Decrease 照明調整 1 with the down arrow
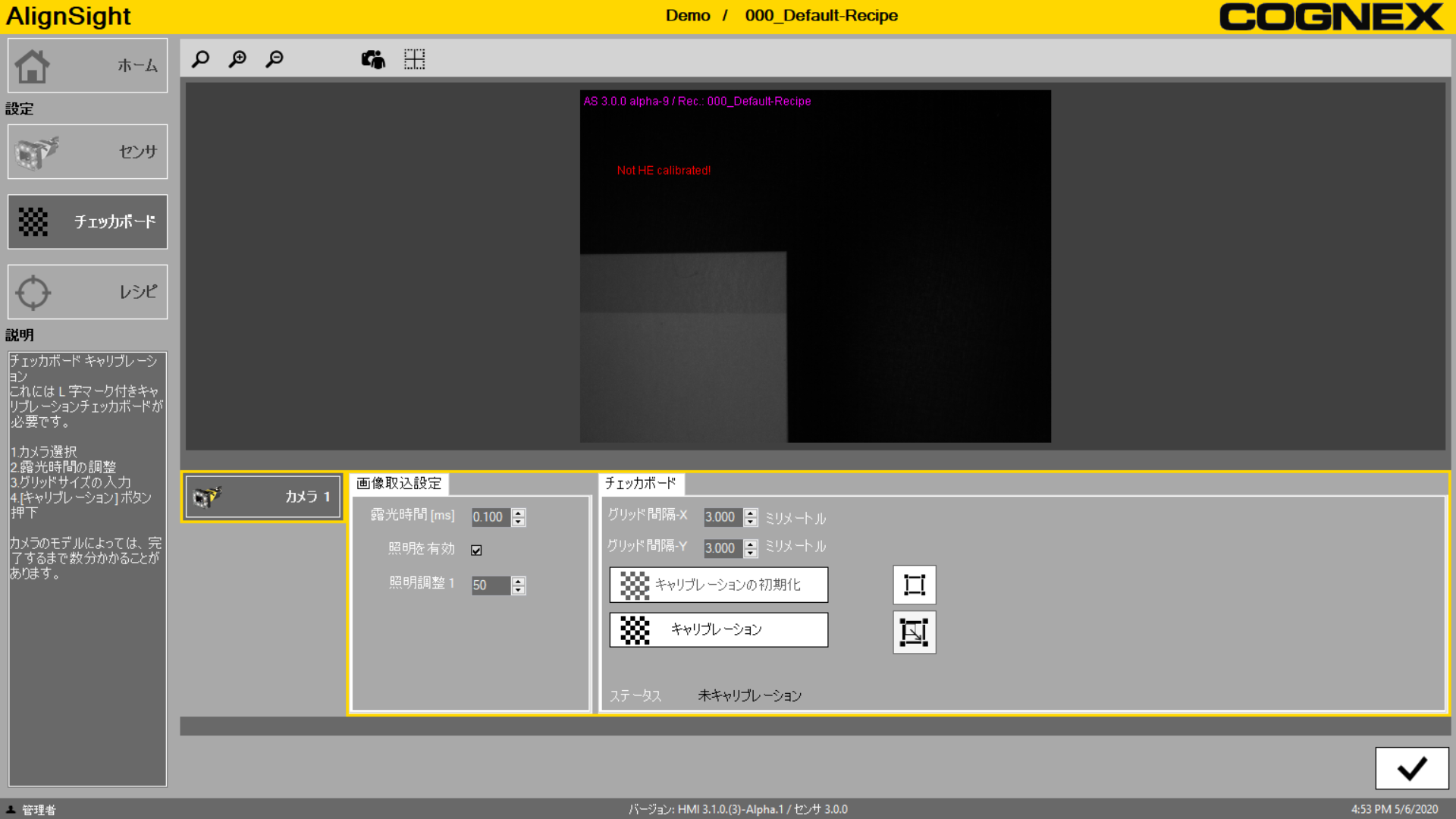 [519, 590]
